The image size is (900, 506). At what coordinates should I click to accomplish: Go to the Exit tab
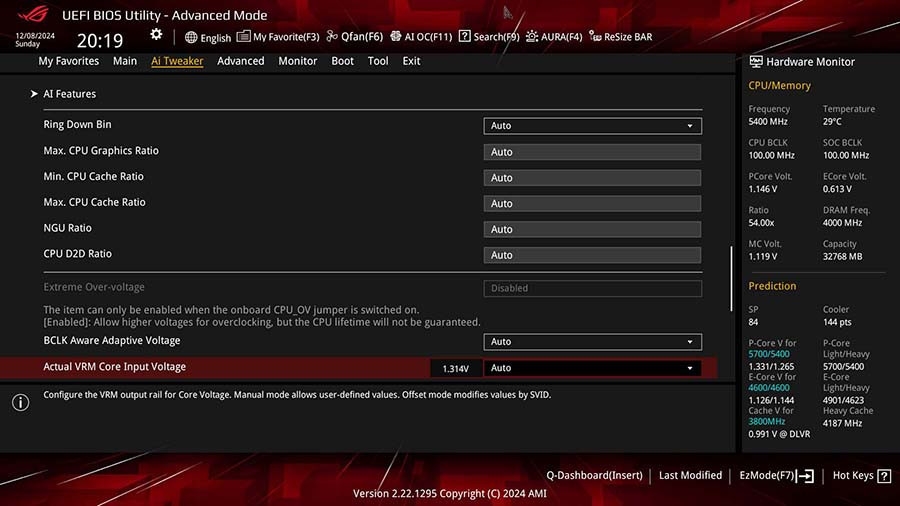[x=411, y=61]
